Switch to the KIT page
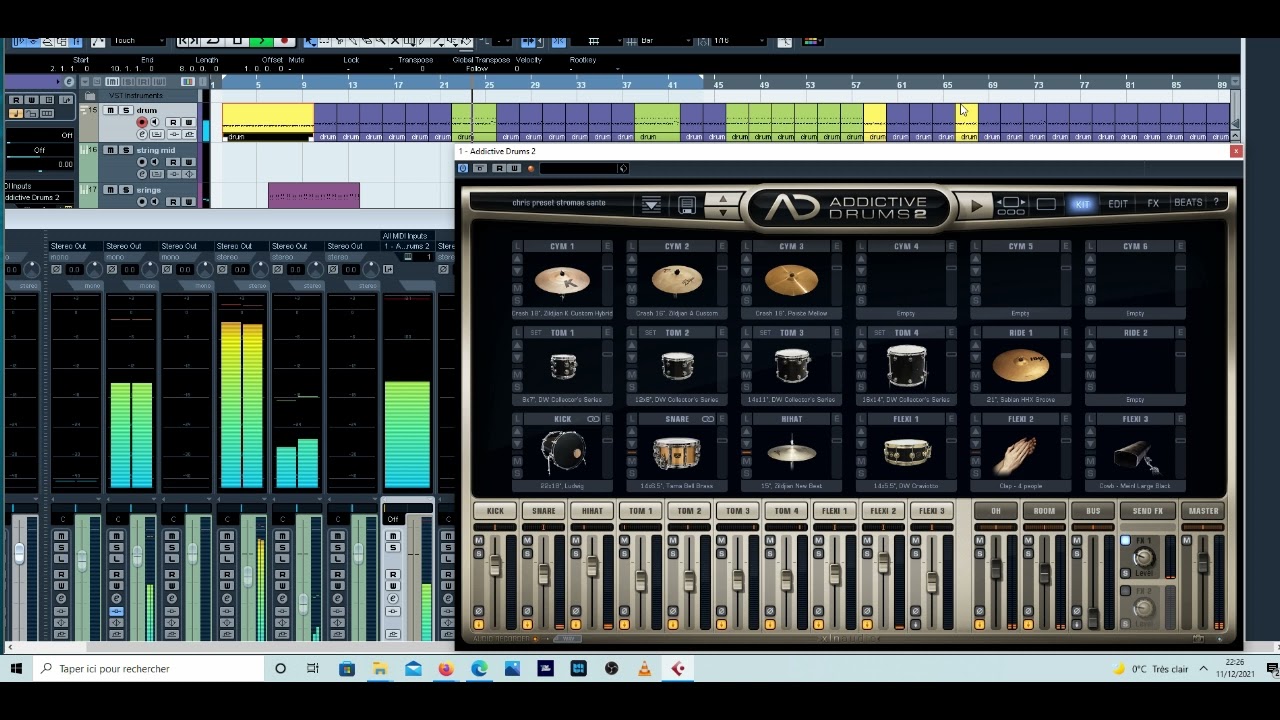The height and width of the screenshot is (720, 1280). click(x=1082, y=204)
